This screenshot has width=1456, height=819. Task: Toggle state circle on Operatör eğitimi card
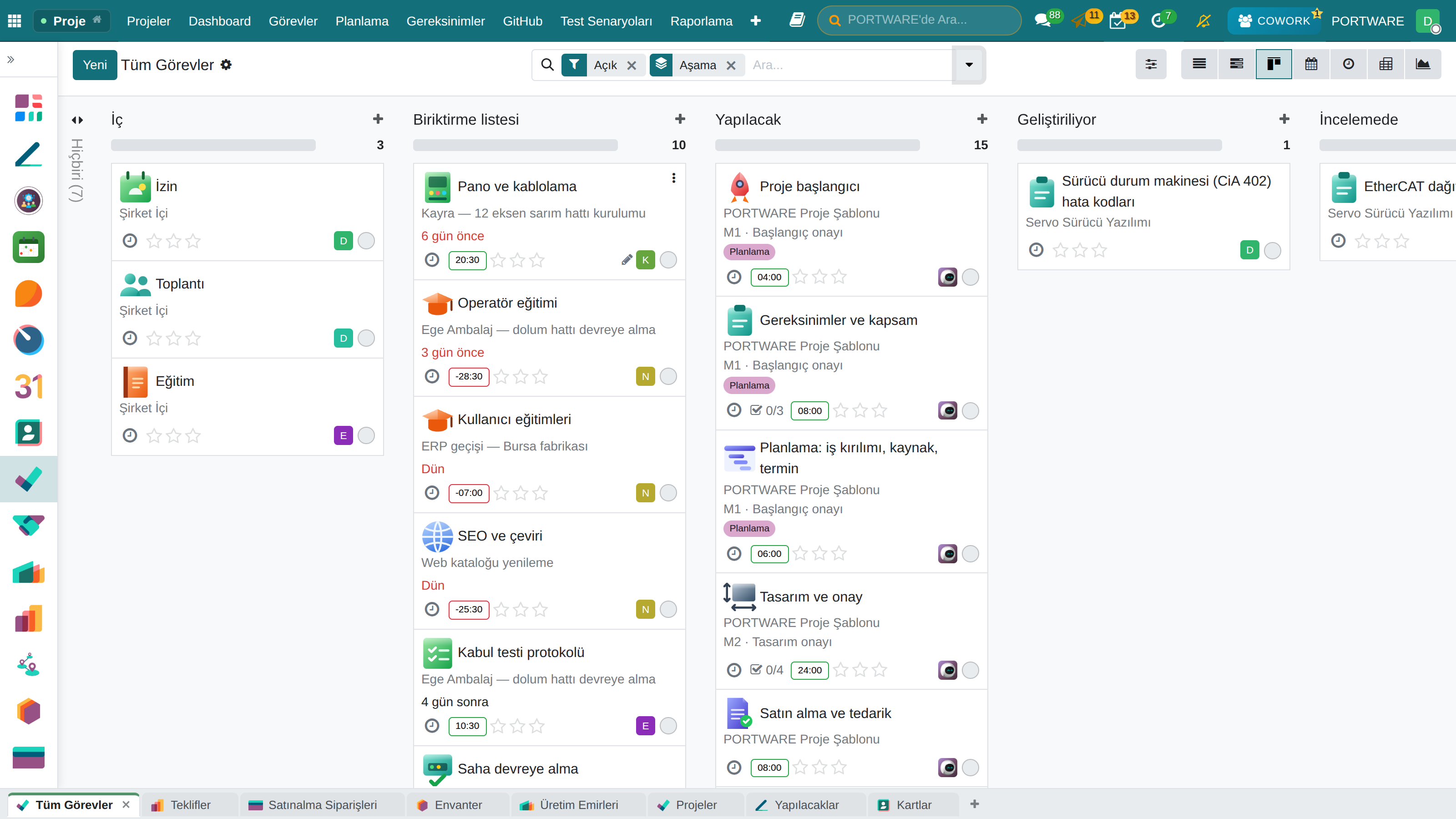[668, 376]
